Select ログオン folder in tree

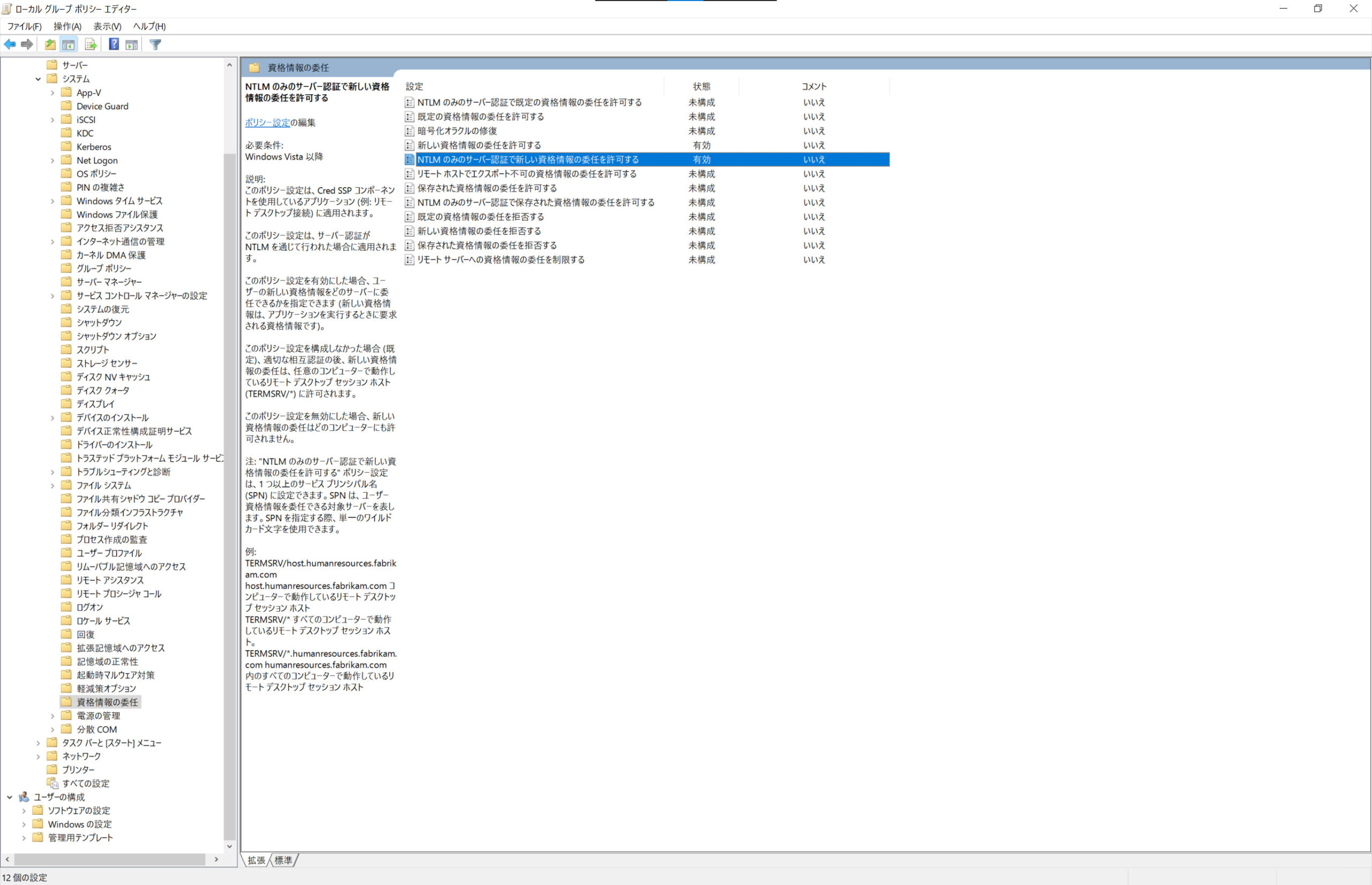click(x=90, y=607)
